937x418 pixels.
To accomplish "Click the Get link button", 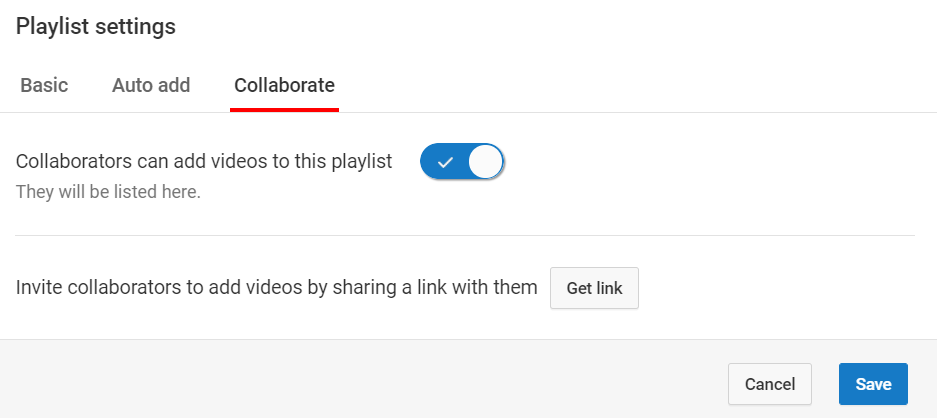I will point(595,288).
